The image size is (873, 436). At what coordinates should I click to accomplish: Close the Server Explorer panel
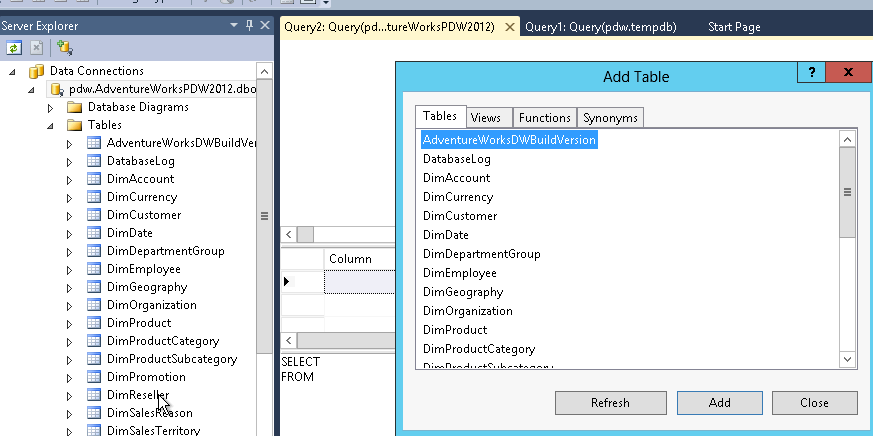[265, 26]
